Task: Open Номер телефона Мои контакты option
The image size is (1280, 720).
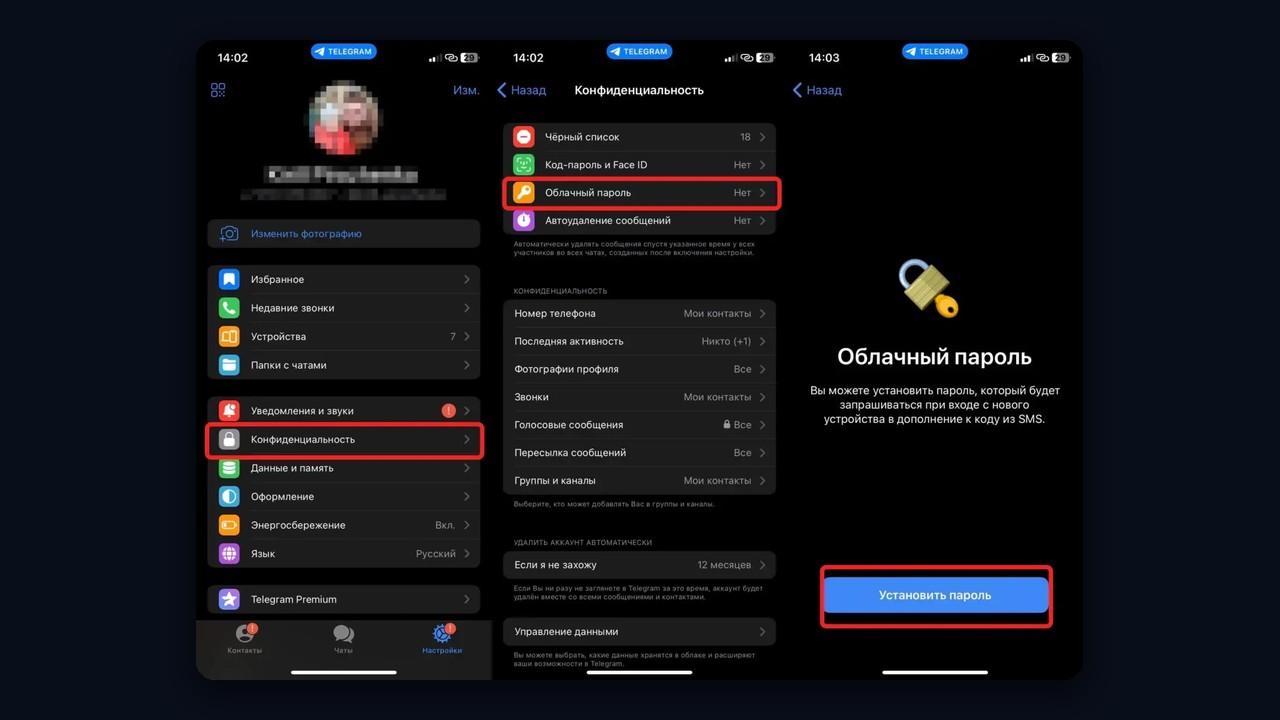Action: pos(640,314)
